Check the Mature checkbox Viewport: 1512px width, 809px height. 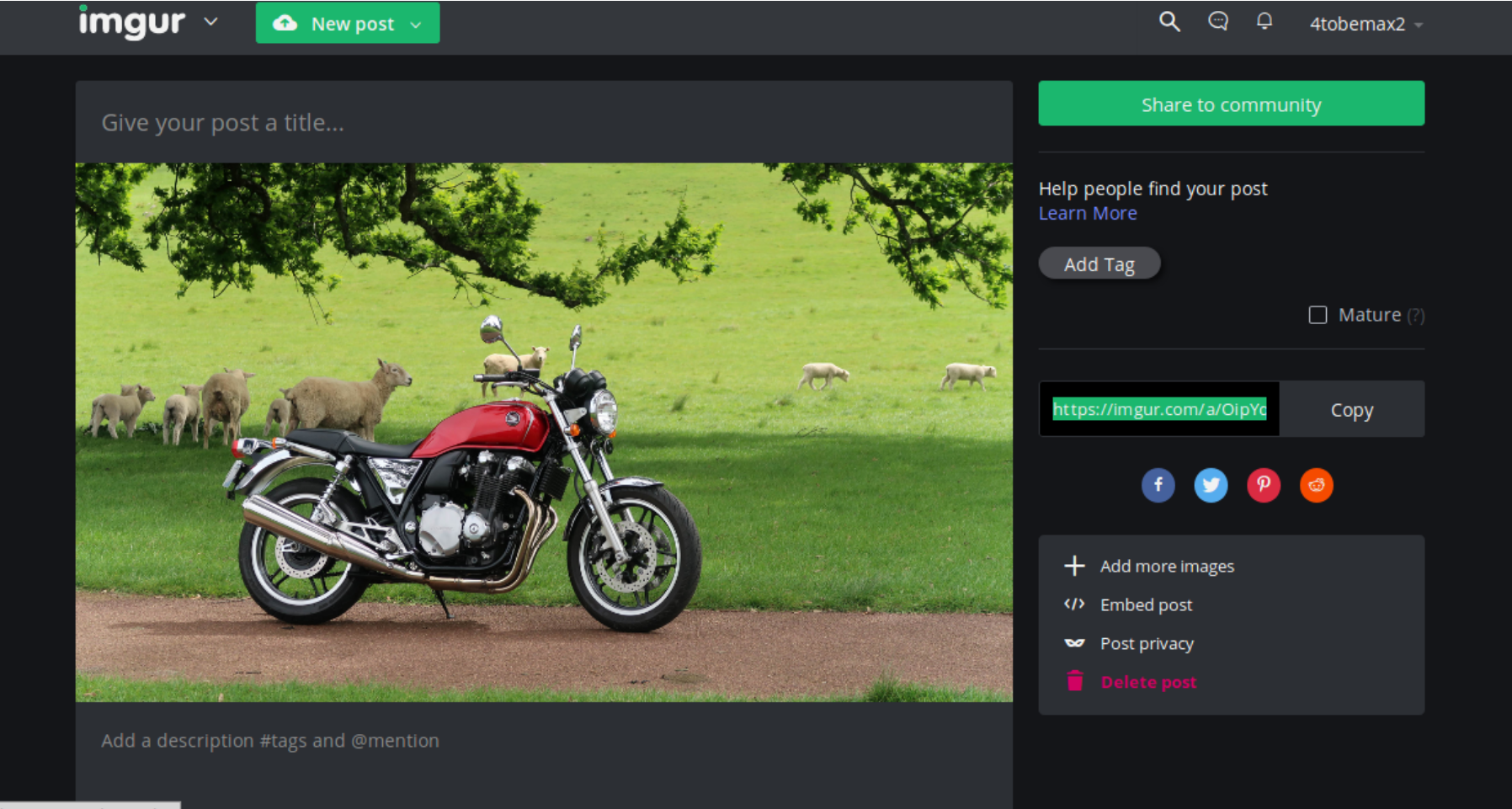click(x=1318, y=315)
